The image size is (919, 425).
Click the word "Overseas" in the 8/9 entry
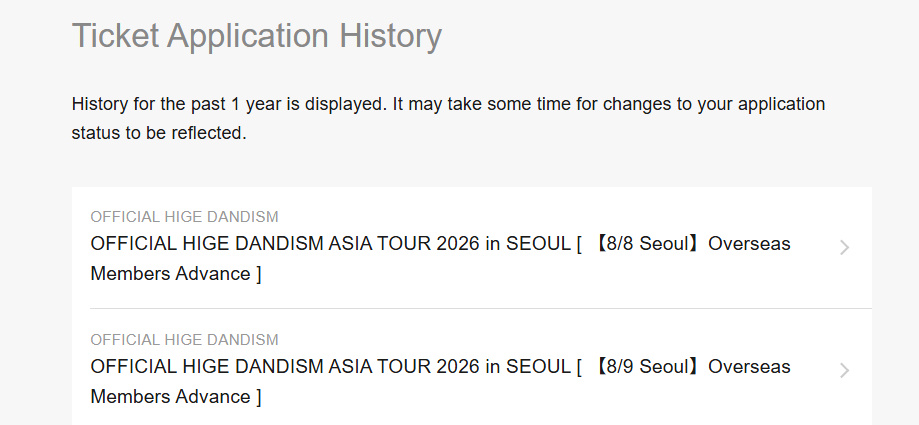coord(749,367)
